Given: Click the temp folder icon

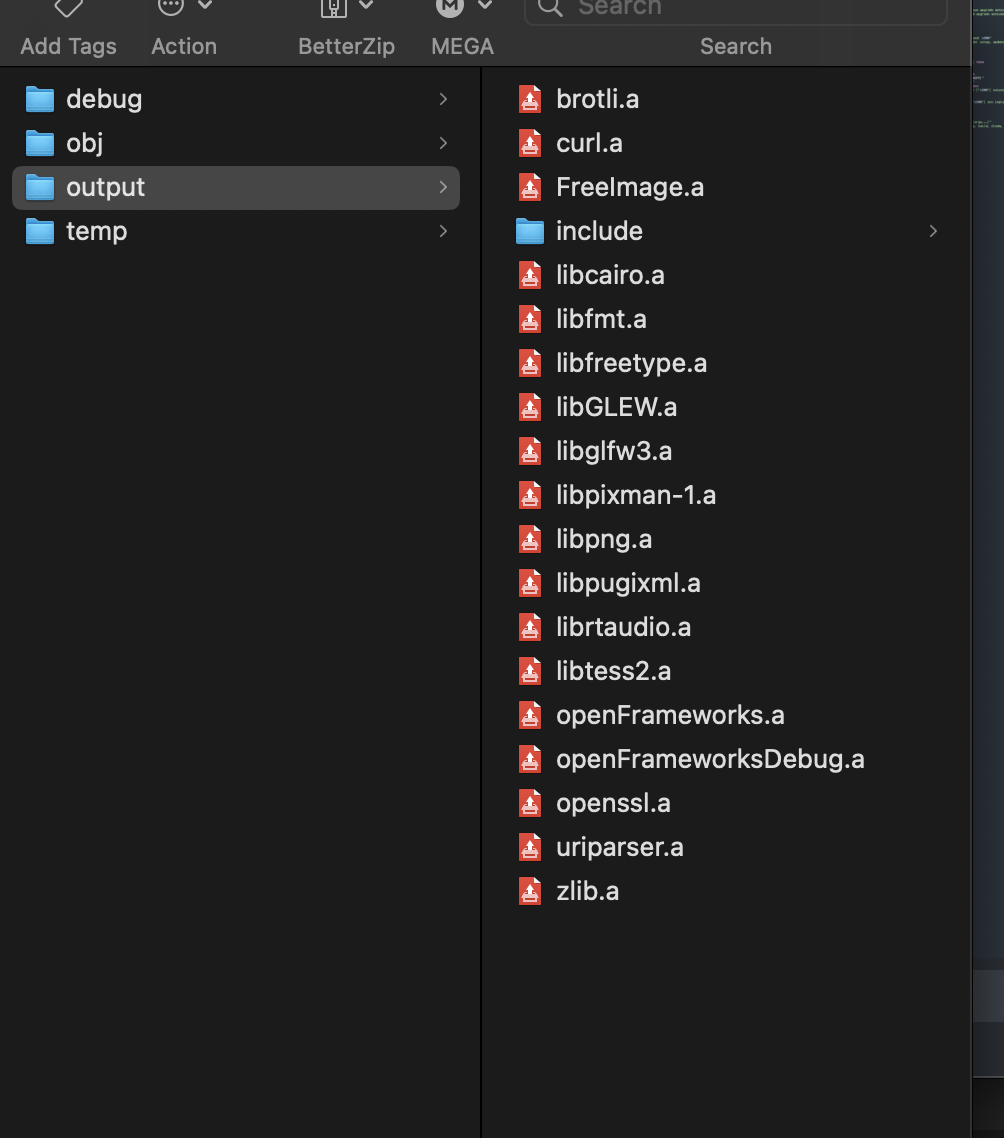Looking at the screenshot, I should (x=40, y=231).
